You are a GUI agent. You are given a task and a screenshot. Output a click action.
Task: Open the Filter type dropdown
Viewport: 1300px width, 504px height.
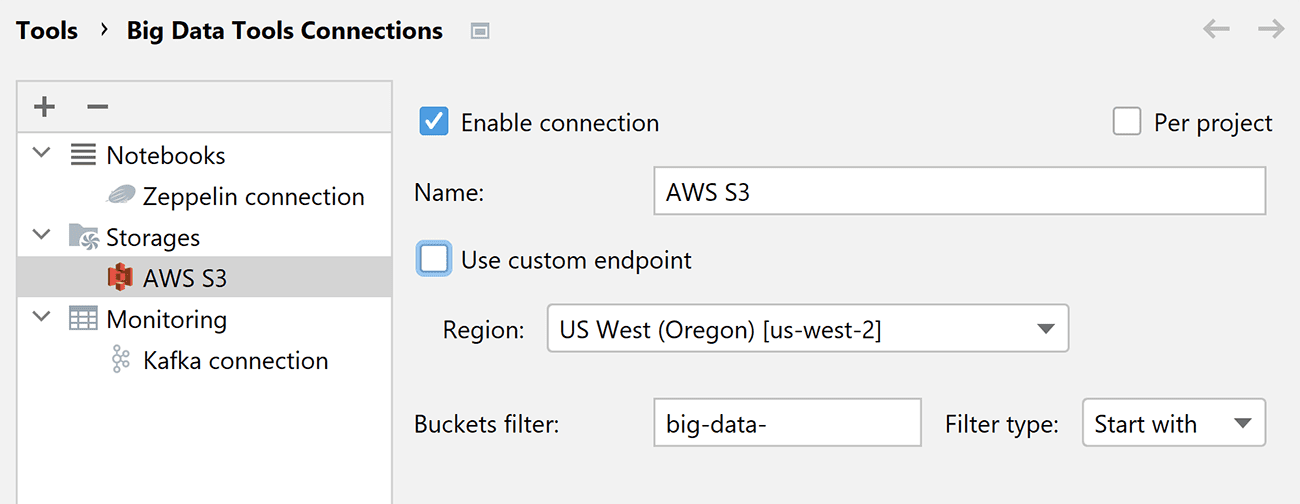[1174, 423]
